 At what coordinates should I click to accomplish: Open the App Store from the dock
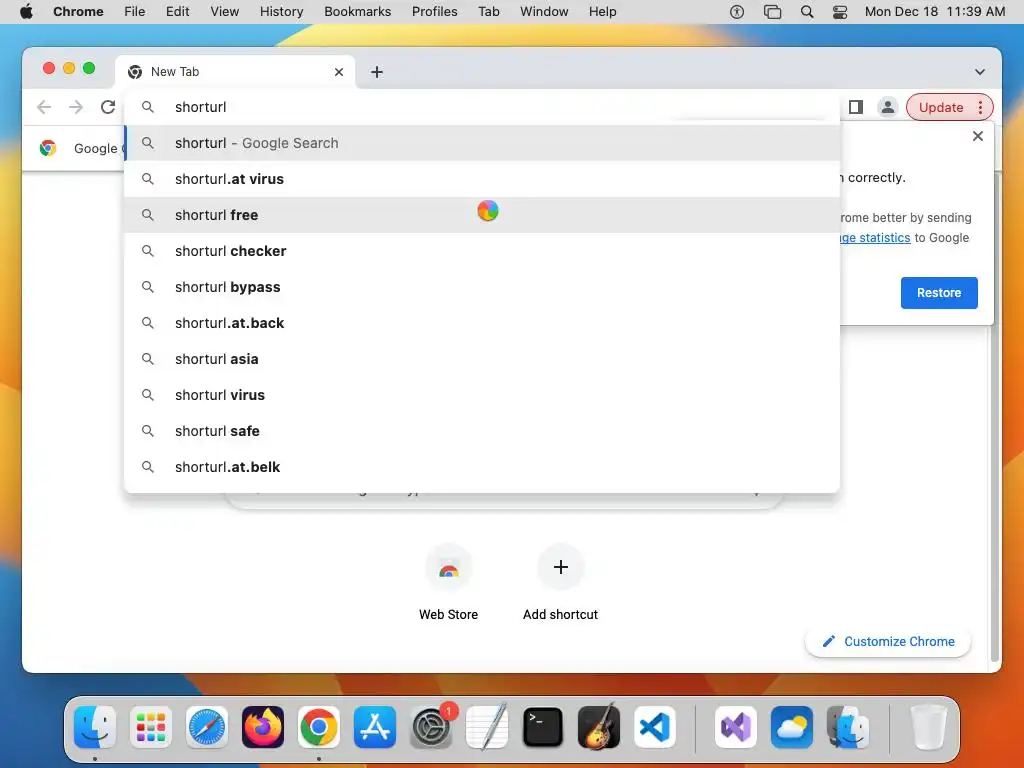[x=375, y=727]
